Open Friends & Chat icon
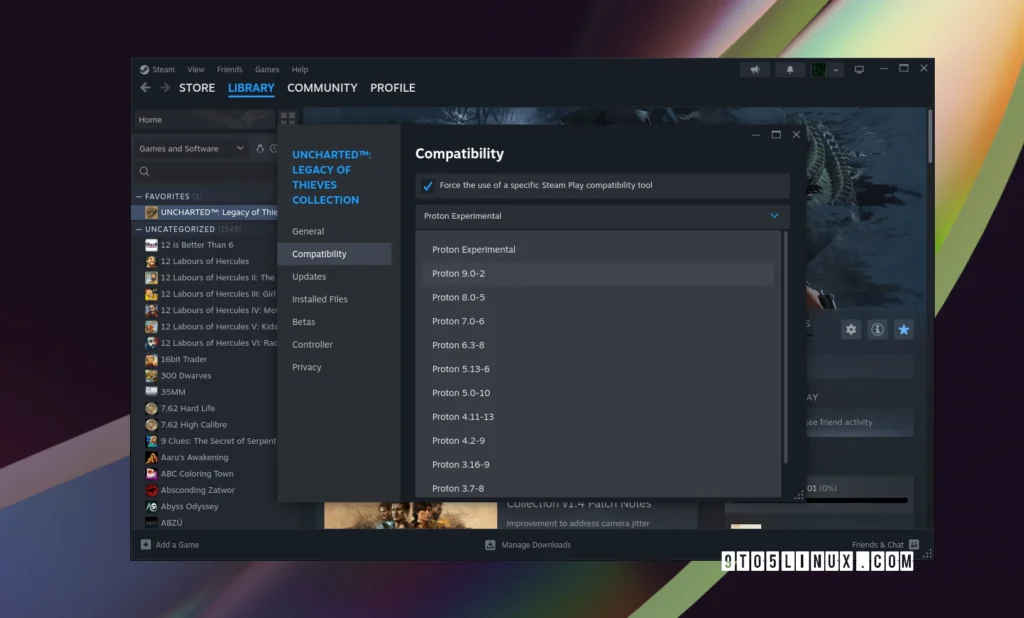Image resolution: width=1024 pixels, height=618 pixels. tap(914, 544)
